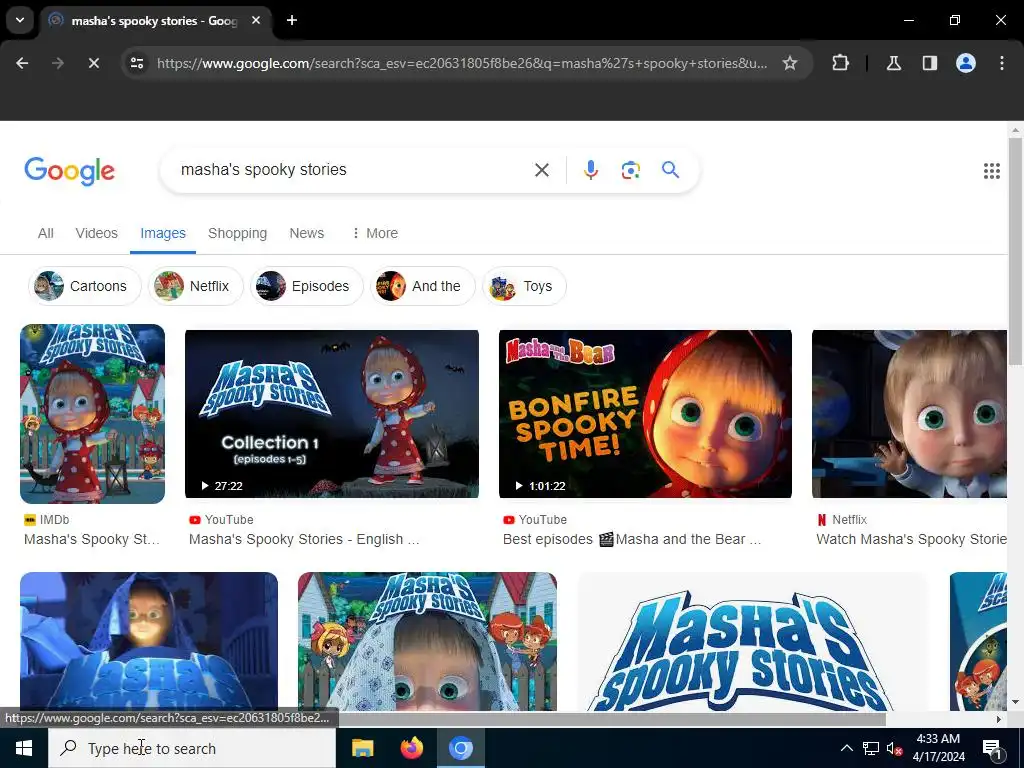1024x768 pixels.
Task: Filter images by Episodes chip
Action: click(306, 286)
